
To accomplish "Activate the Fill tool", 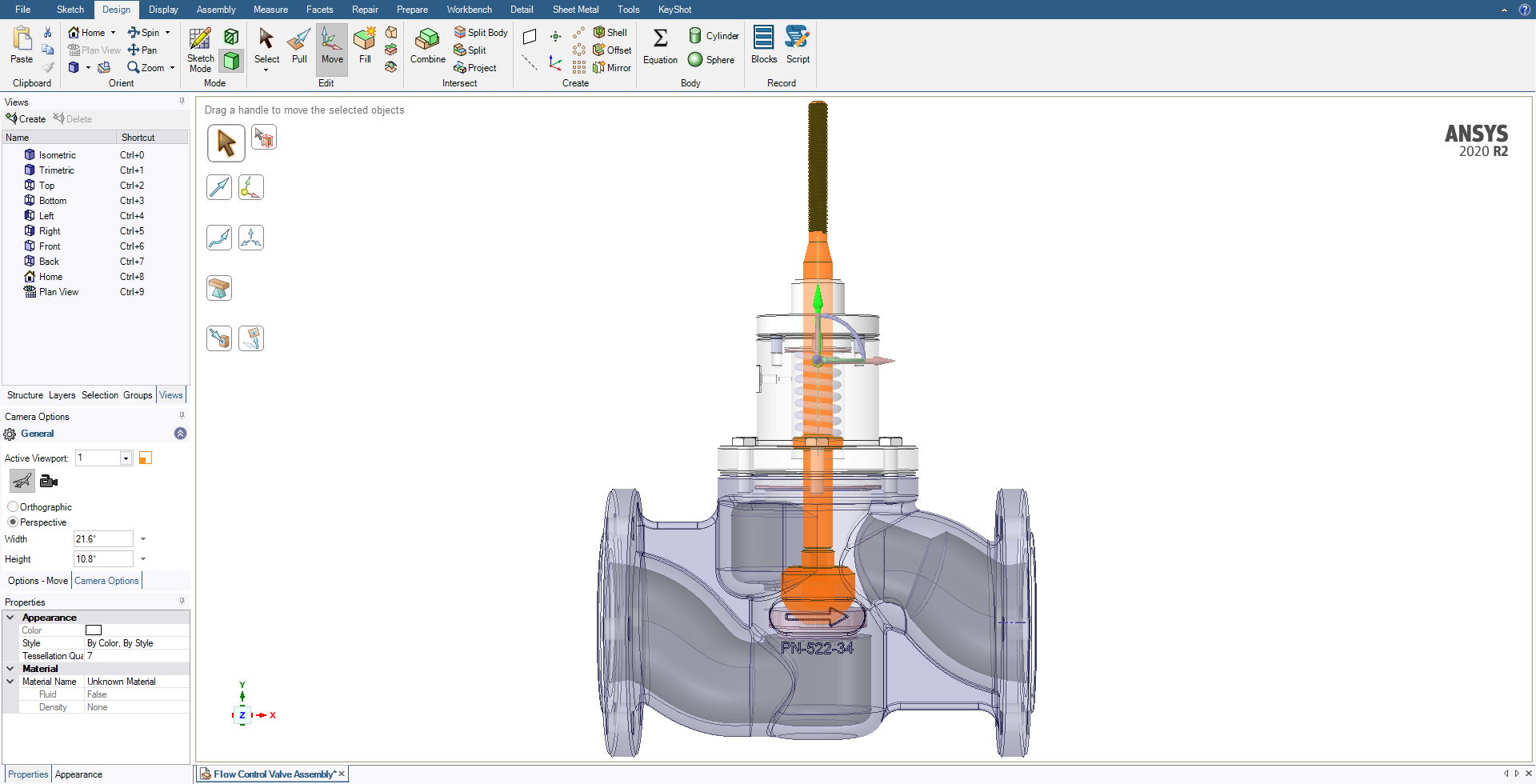I will [365, 46].
